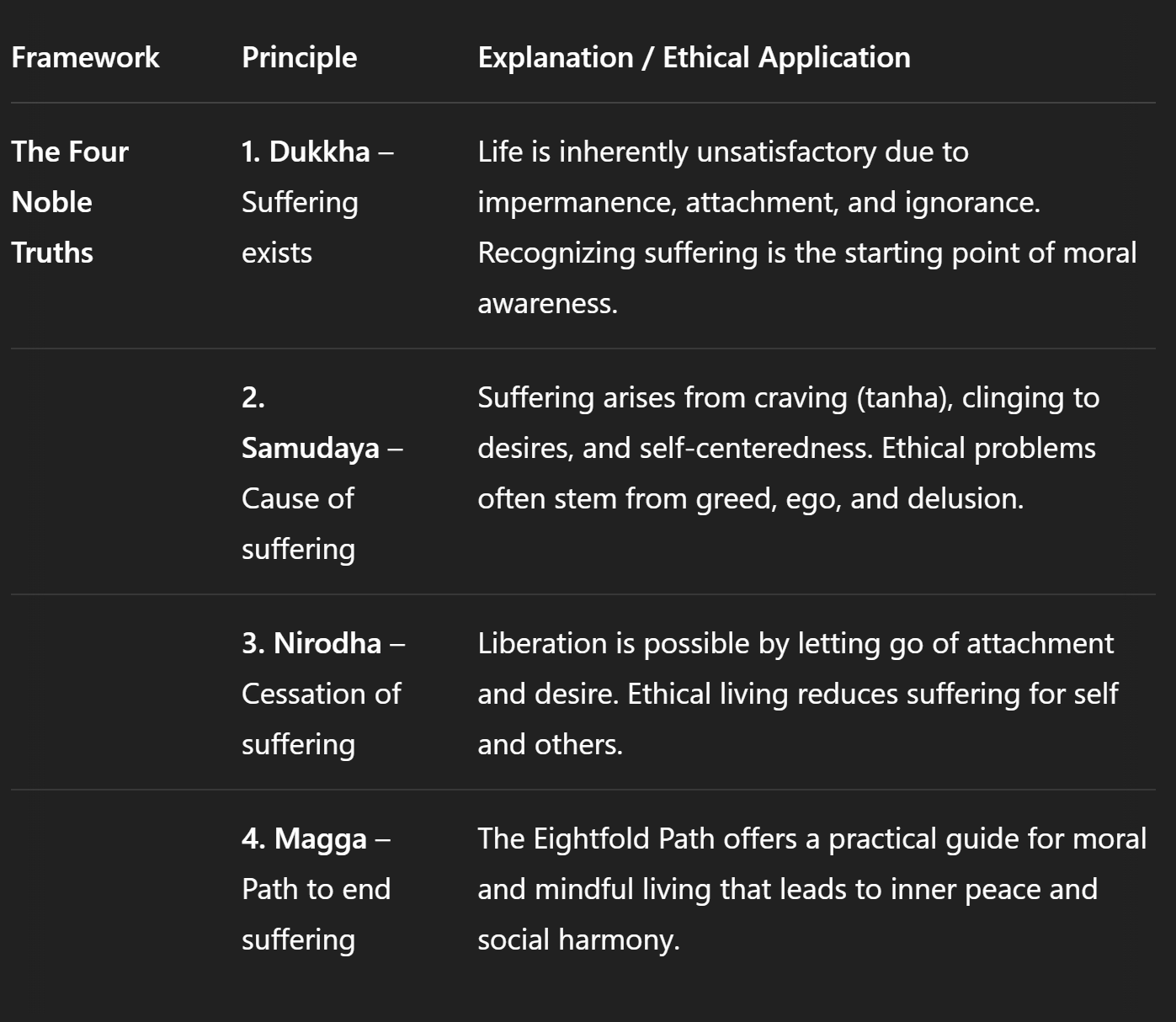Click the 'Path to end' text

click(316, 889)
